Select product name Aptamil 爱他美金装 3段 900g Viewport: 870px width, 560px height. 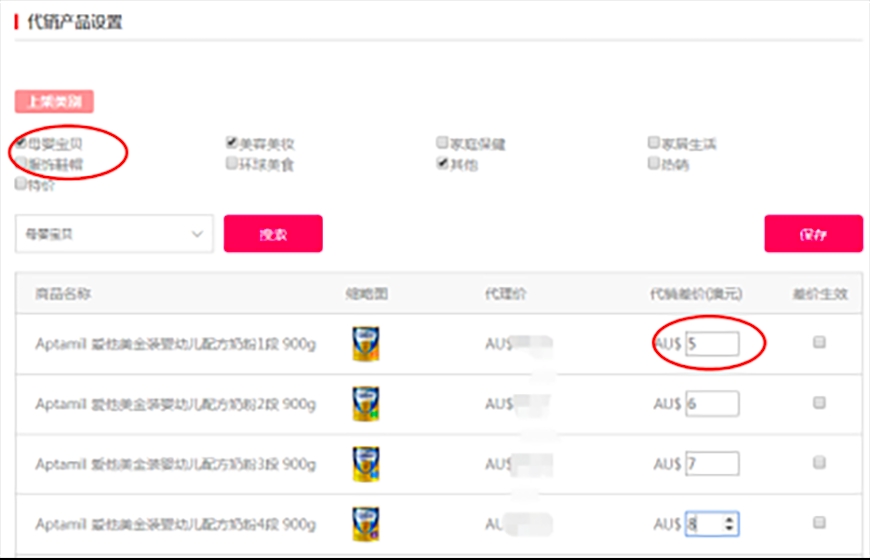[175, 464]
